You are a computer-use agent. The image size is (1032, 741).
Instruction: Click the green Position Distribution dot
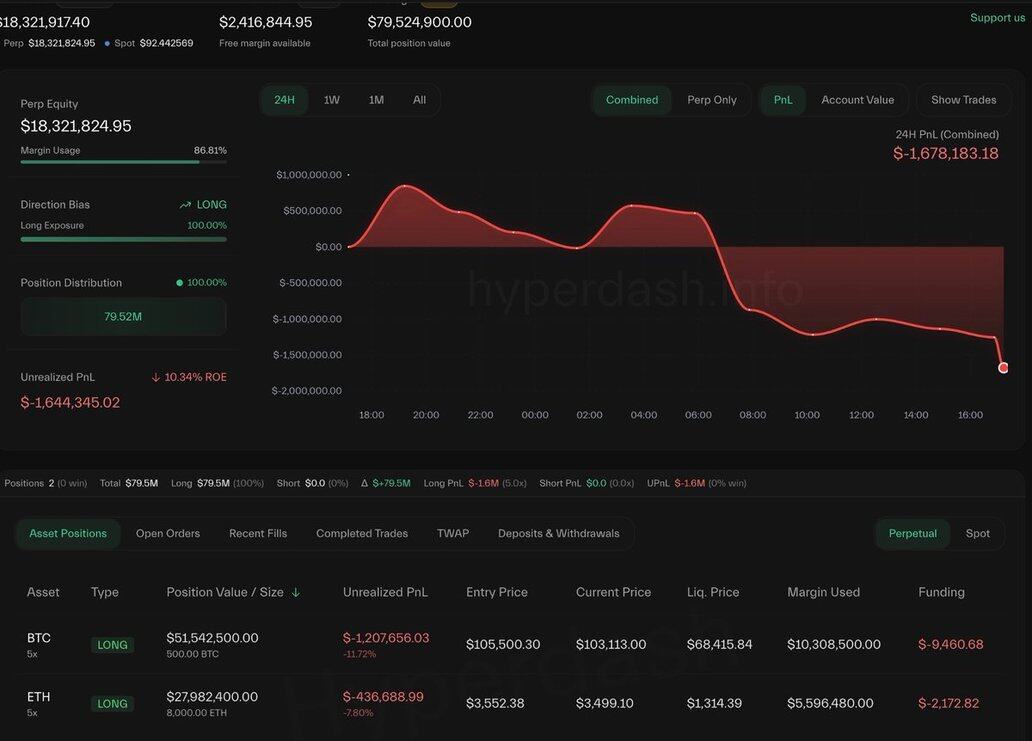tap(180, 283)
